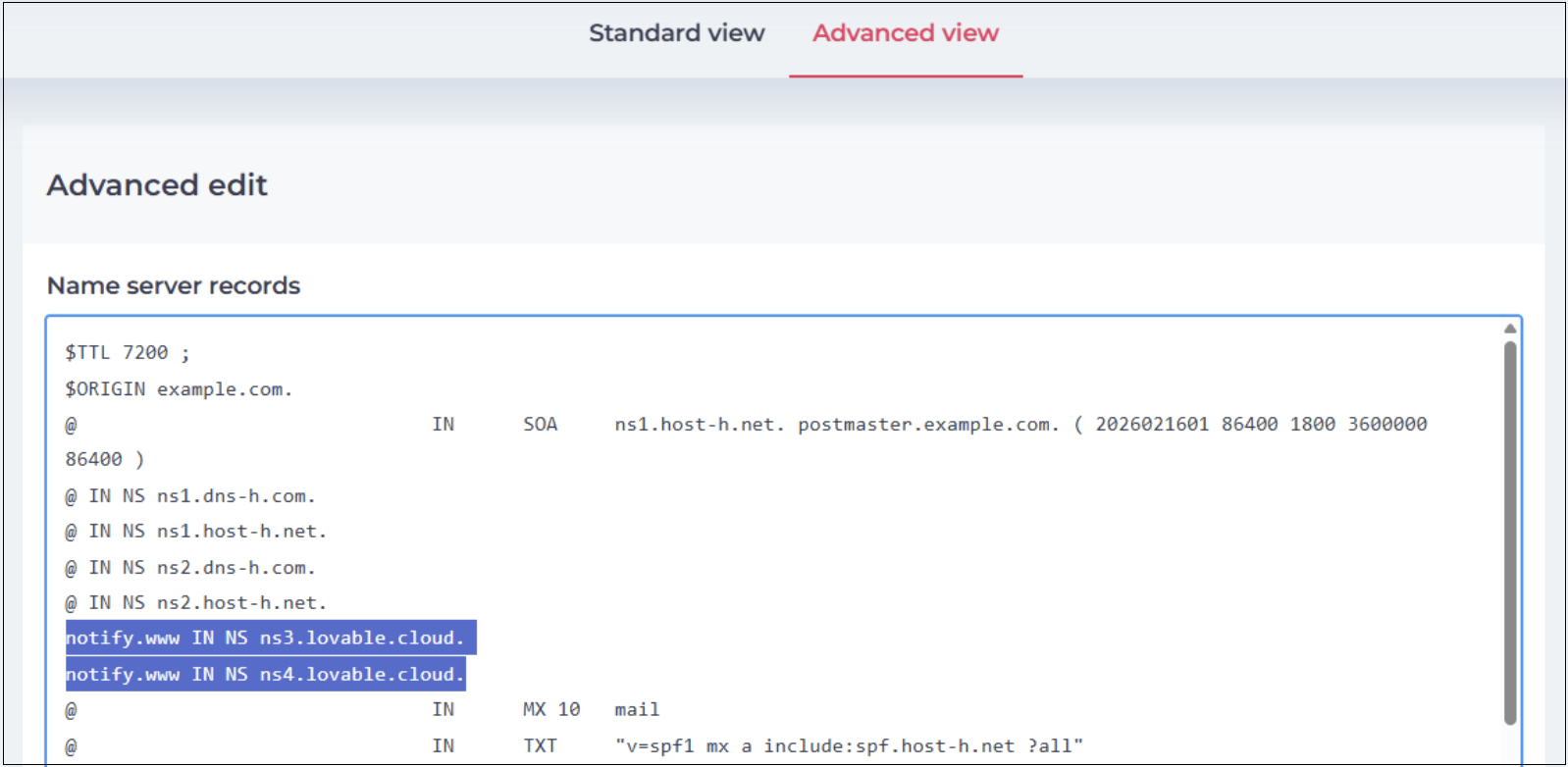Click the 86400 ) continuation line
Viewport: 1568px width, 767px height.
[x=105, y=460]
